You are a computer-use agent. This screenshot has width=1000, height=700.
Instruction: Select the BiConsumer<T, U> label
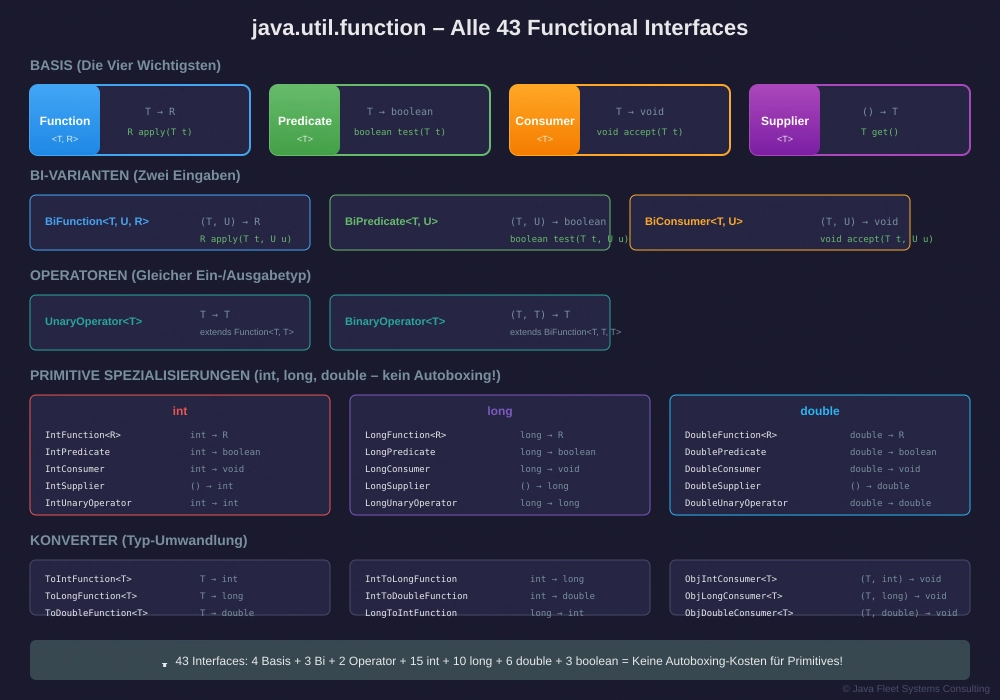pyautogui.click(x=693, y=222)
